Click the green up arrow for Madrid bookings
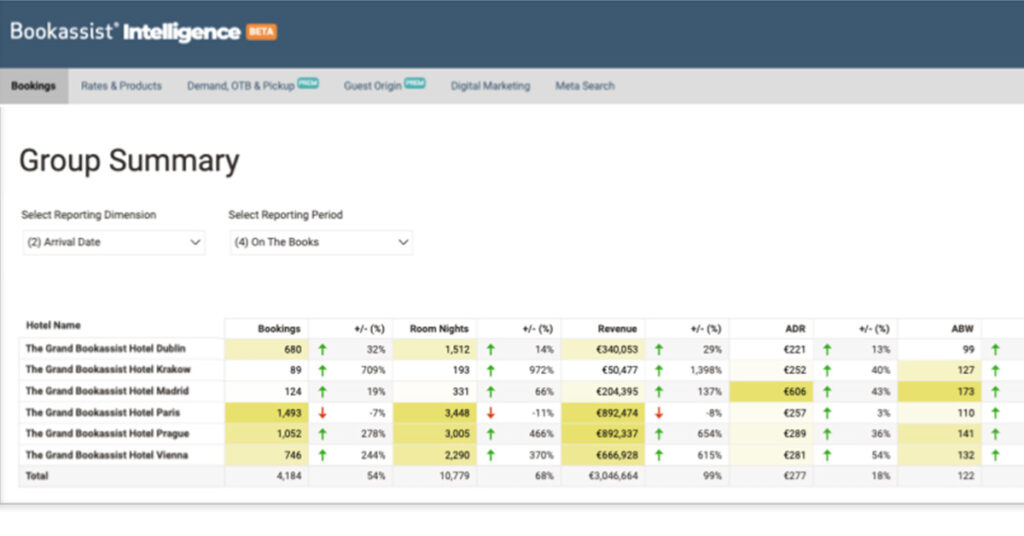 322,392
